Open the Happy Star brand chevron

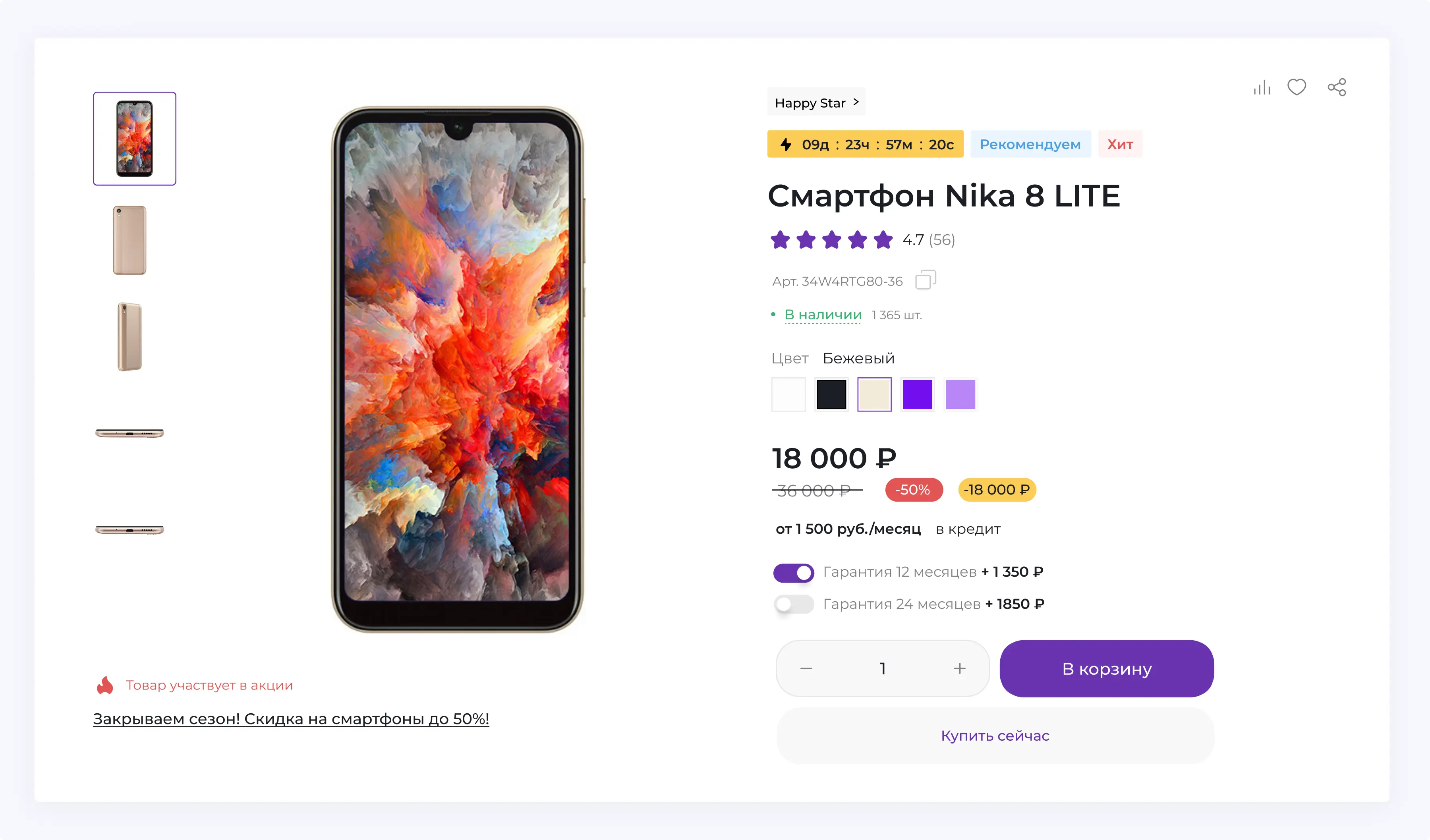856,102
